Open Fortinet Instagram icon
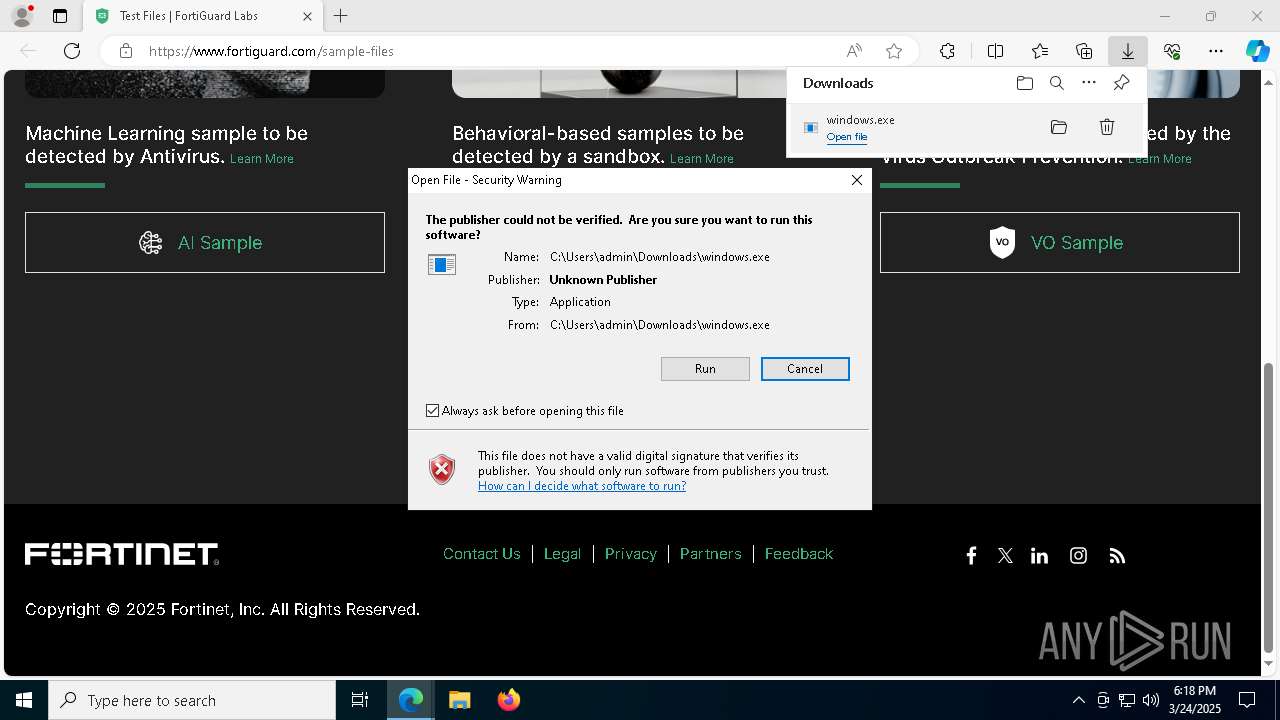1280x720 pixels. (x=1078, y=556)
